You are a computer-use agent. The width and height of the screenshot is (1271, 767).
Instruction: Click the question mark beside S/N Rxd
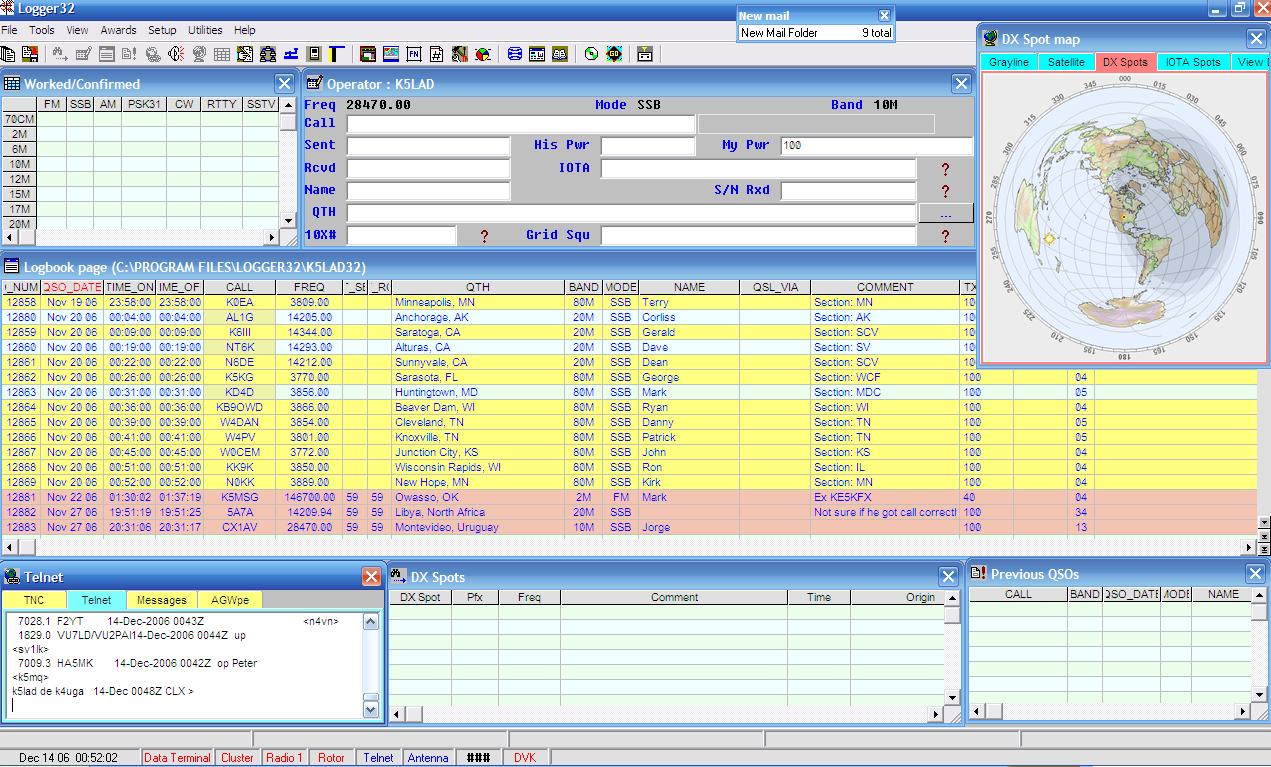tap(945, 191)
